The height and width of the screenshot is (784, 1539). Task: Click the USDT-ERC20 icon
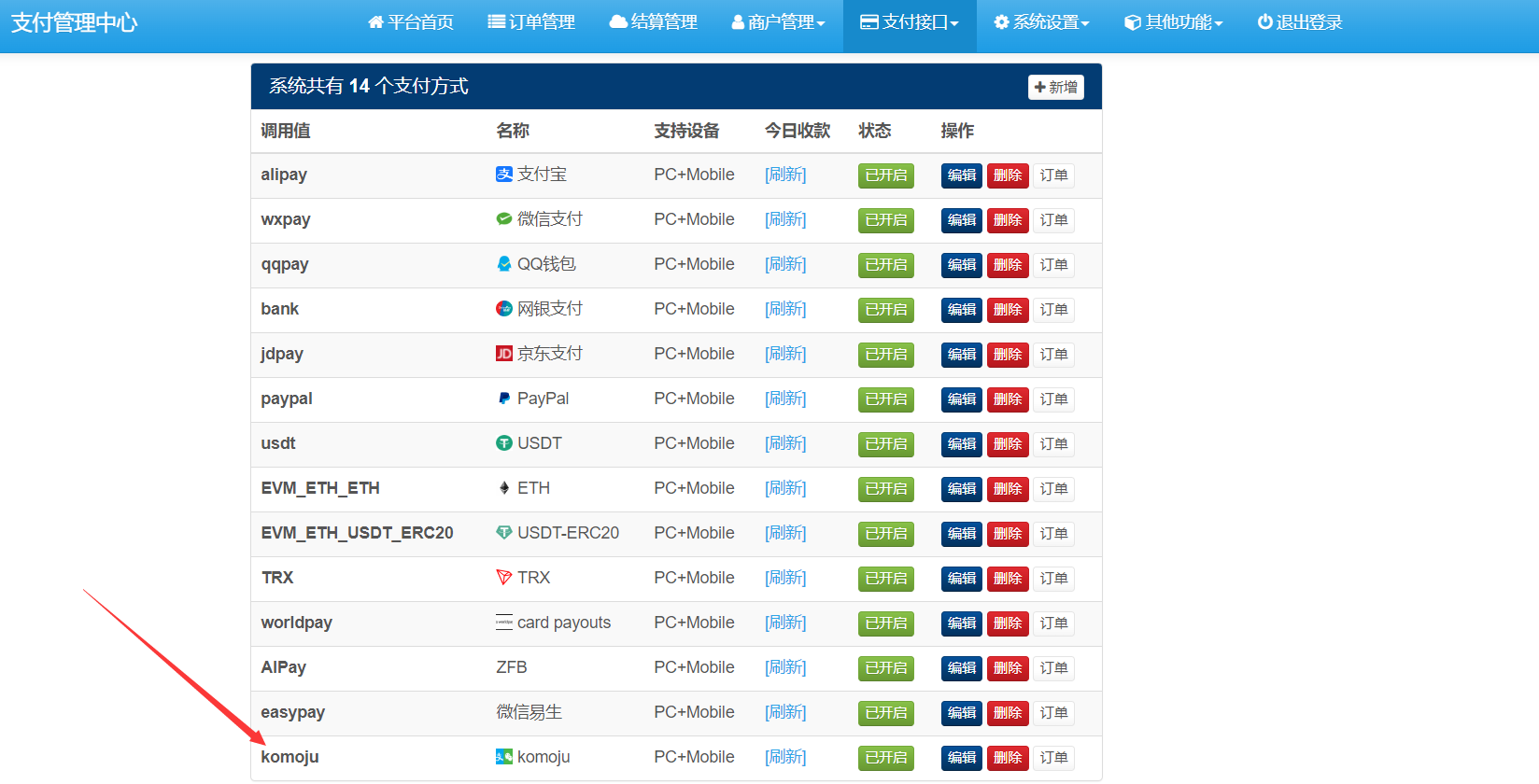tap(504, 533)
